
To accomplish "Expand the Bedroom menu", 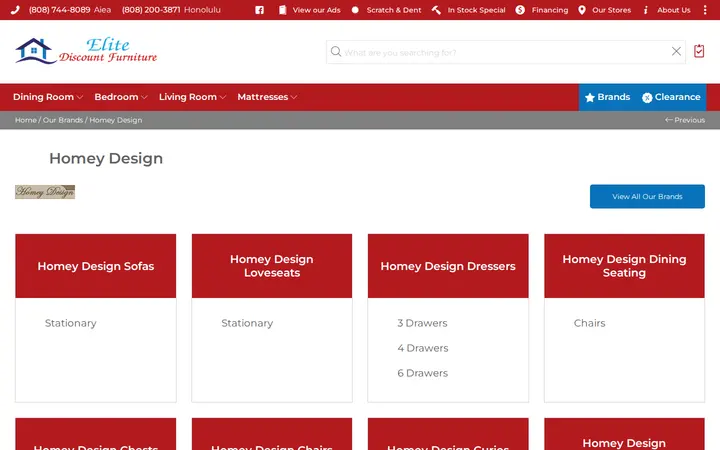I will click(x=121, y=97).
